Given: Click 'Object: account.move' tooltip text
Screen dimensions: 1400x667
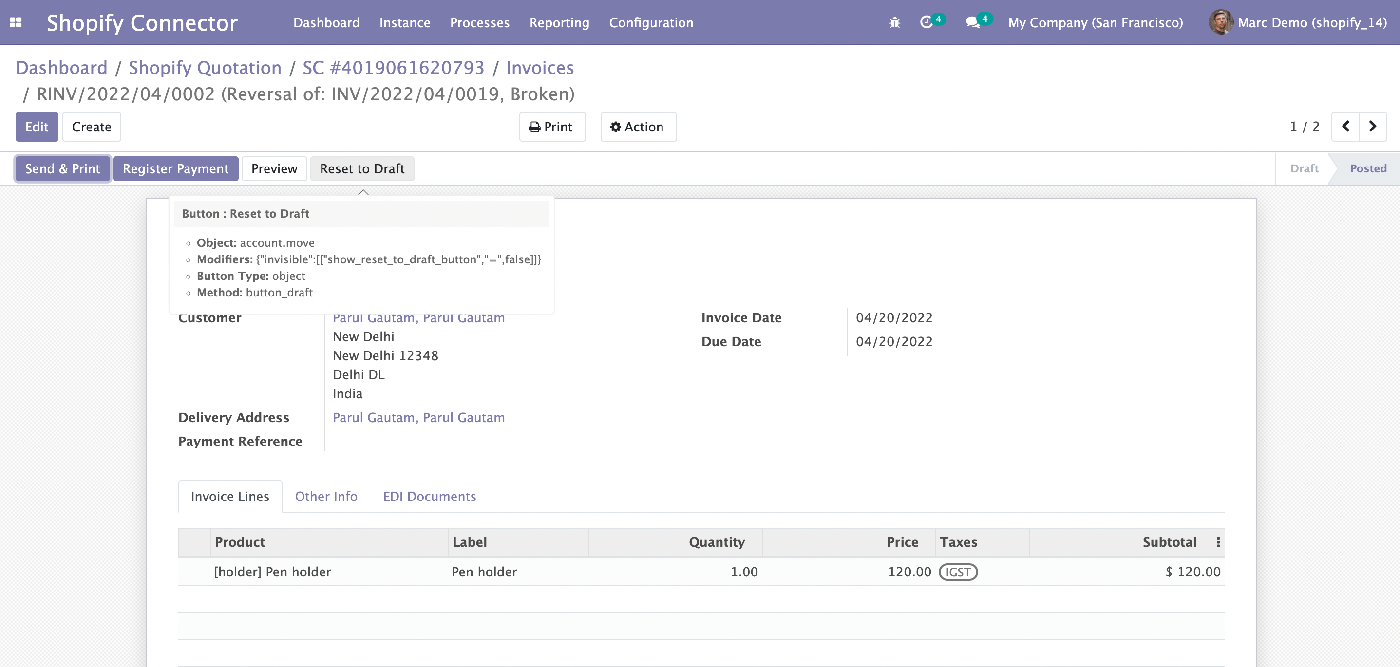Looking at the screenshot, I should pos(256,243).
